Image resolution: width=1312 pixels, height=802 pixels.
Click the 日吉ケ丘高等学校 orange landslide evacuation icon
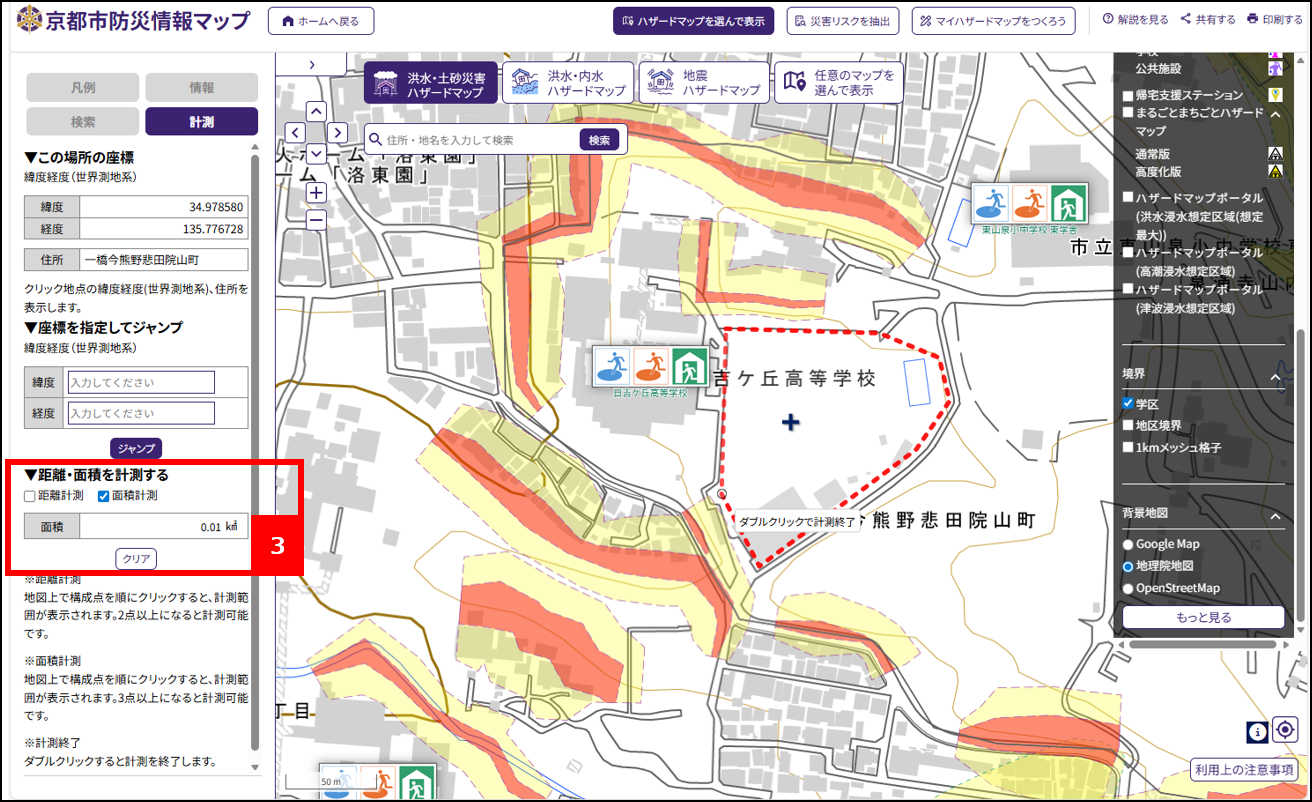[651, 365]
